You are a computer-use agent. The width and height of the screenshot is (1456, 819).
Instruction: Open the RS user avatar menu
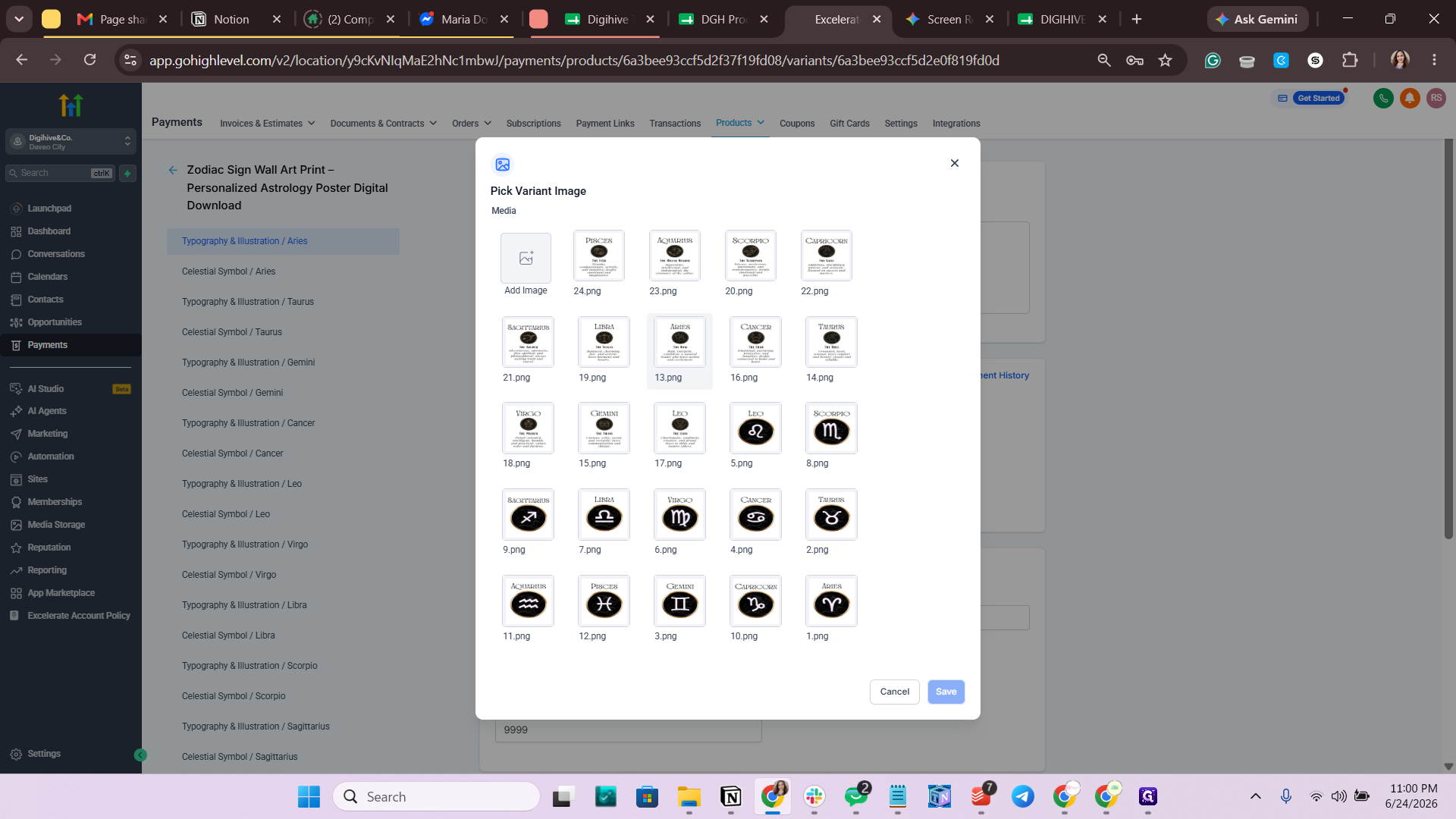(1436, 98)
